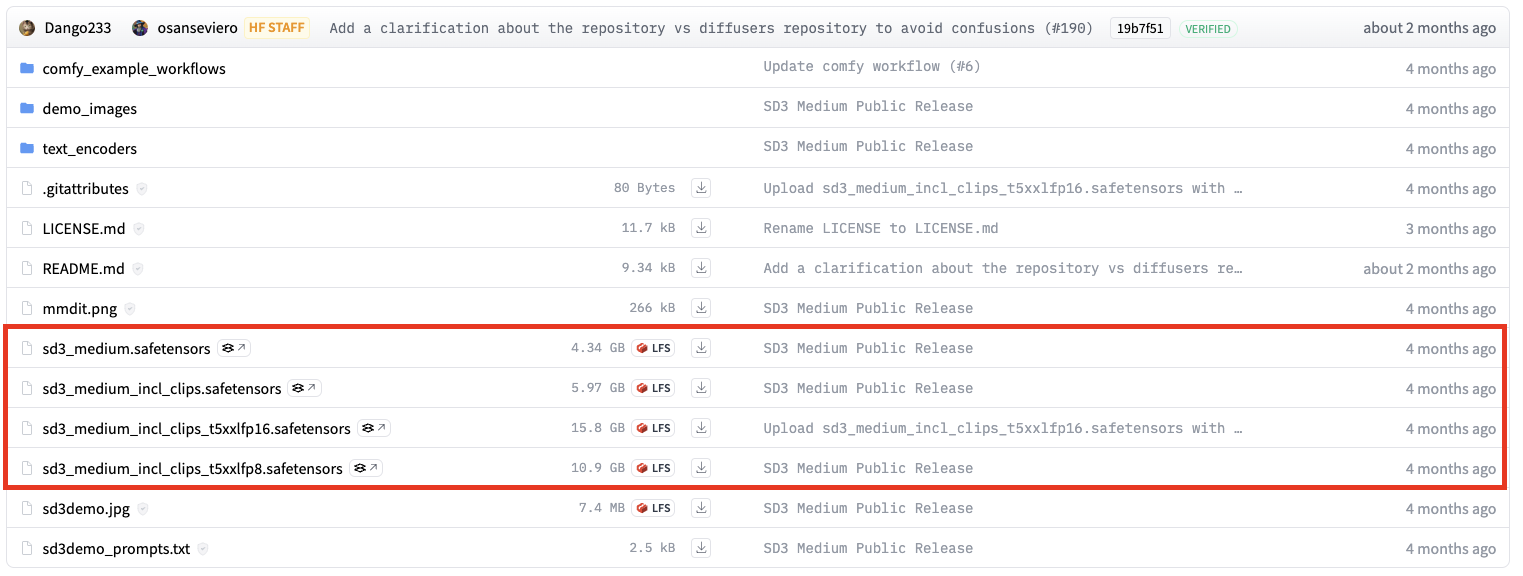Click the VERIFIED badge on latest commit
The image size is (1523, 576).
[1207, 29]
